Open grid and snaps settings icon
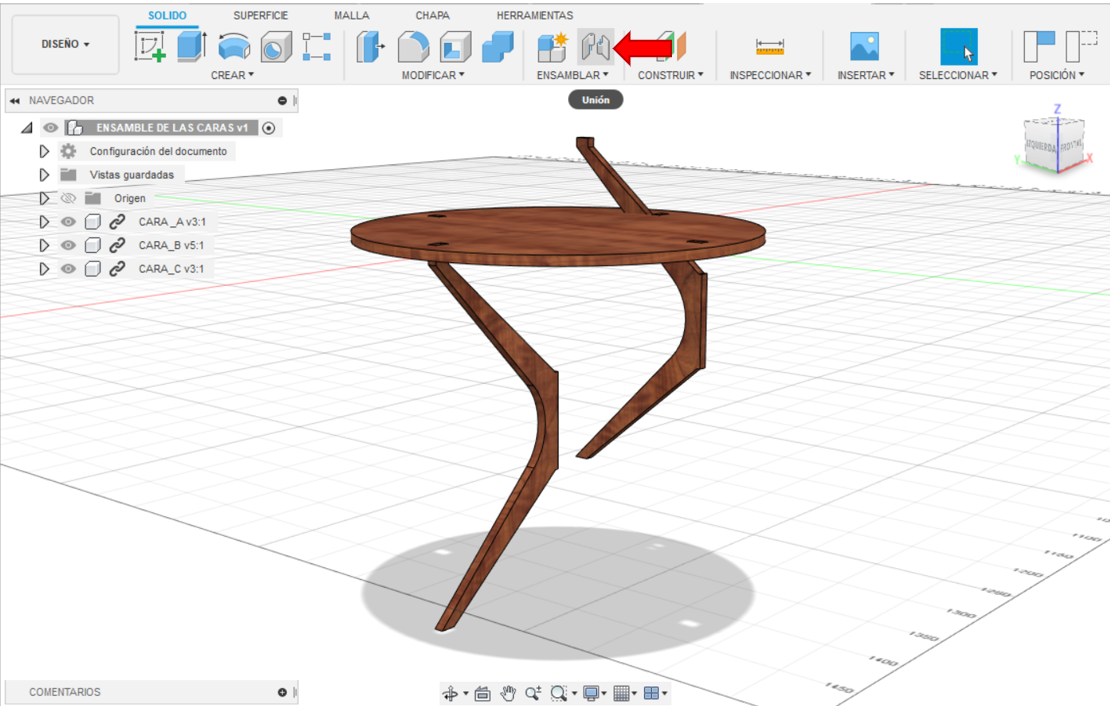The height and width of the screenshot is (715, 1110). [622, 694]
